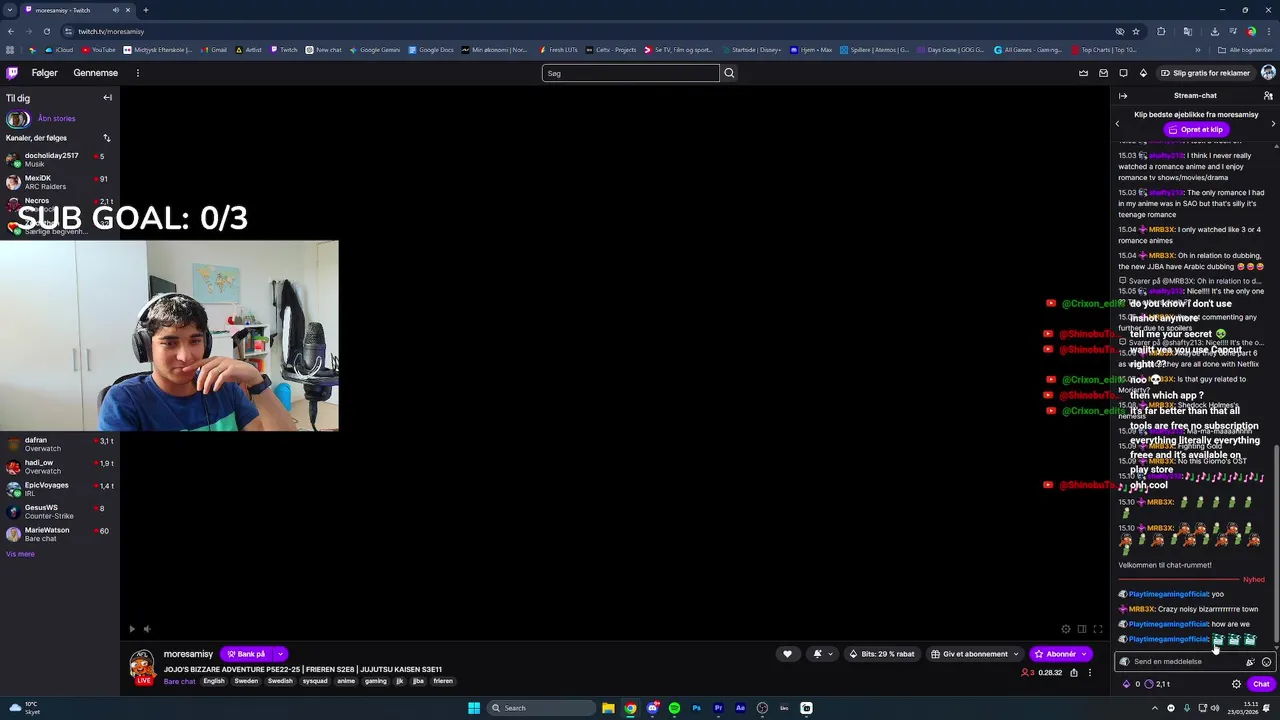This screenshot has width=1280, height=720.
Task: Toggle play/pause on the video player
Action: tap(131, 629)
